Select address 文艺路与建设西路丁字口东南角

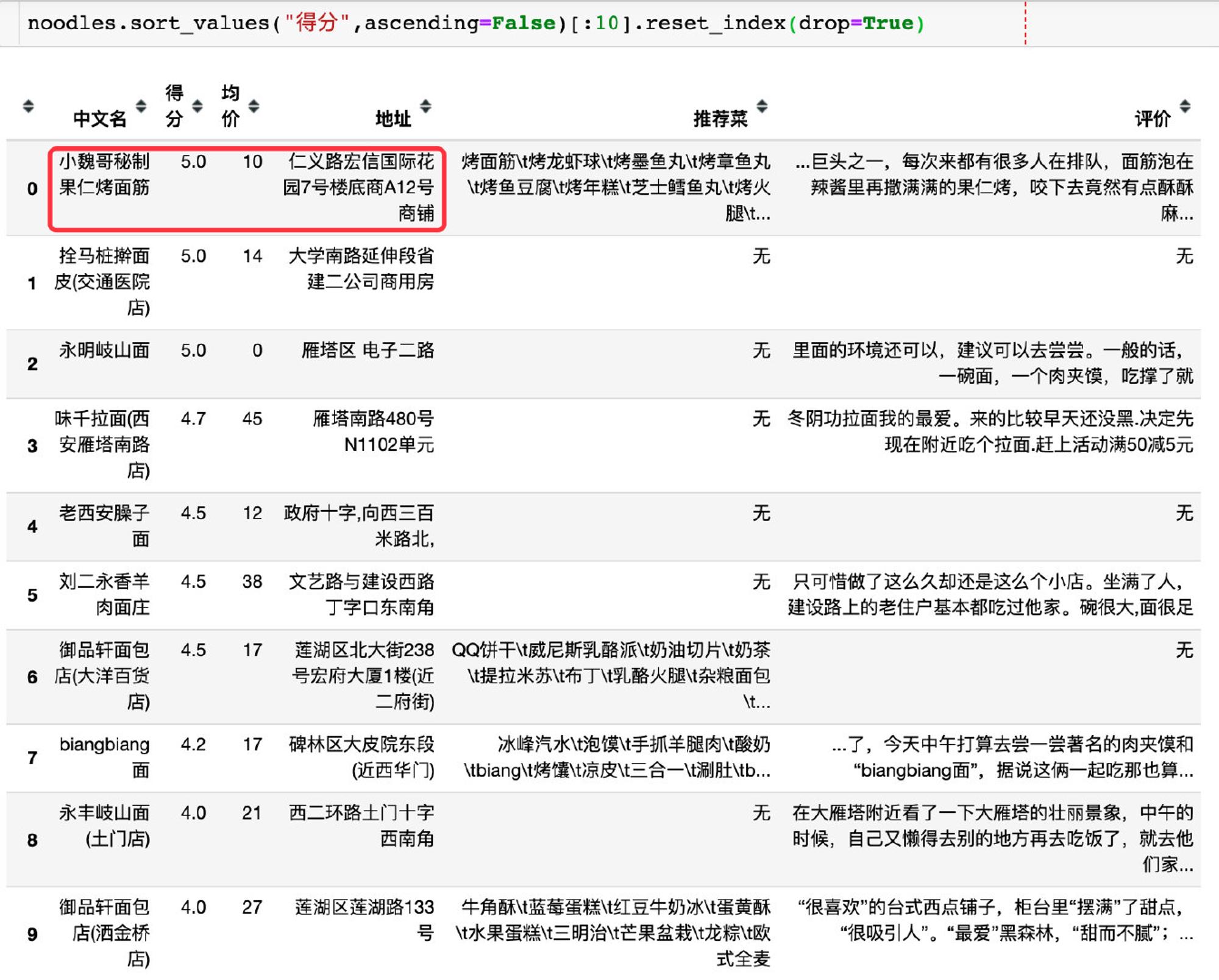(361, 594)
